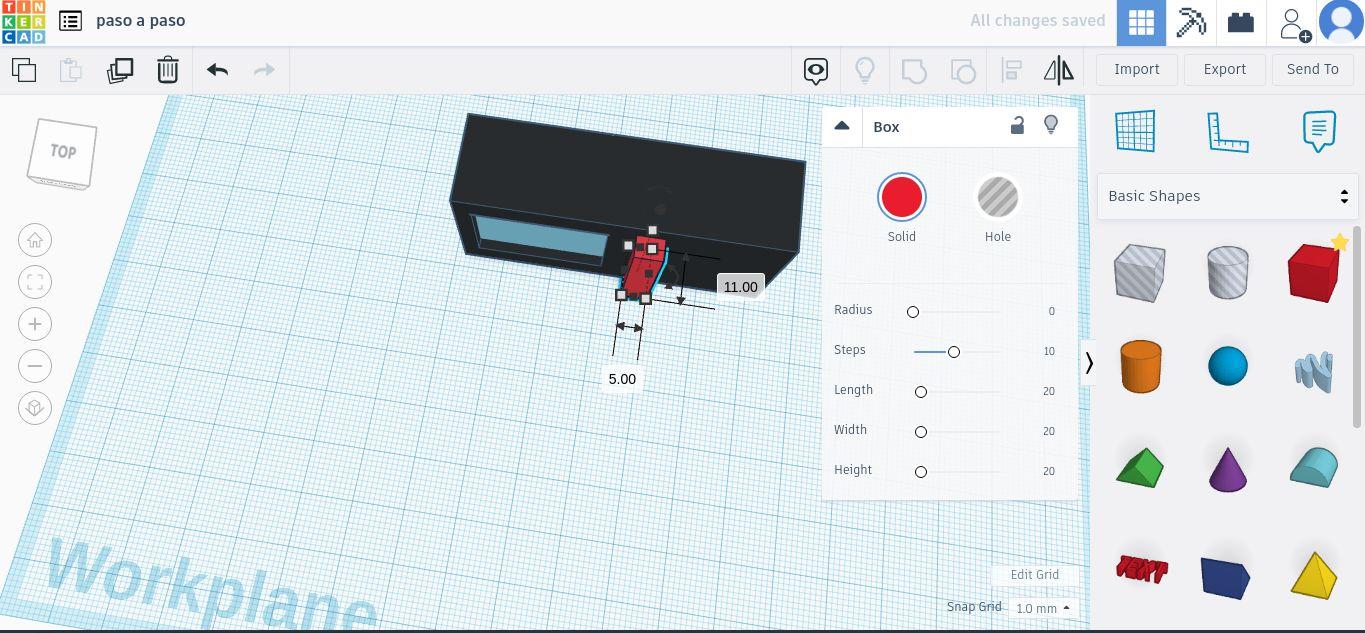Set shape to Hole

pos(998,197)
